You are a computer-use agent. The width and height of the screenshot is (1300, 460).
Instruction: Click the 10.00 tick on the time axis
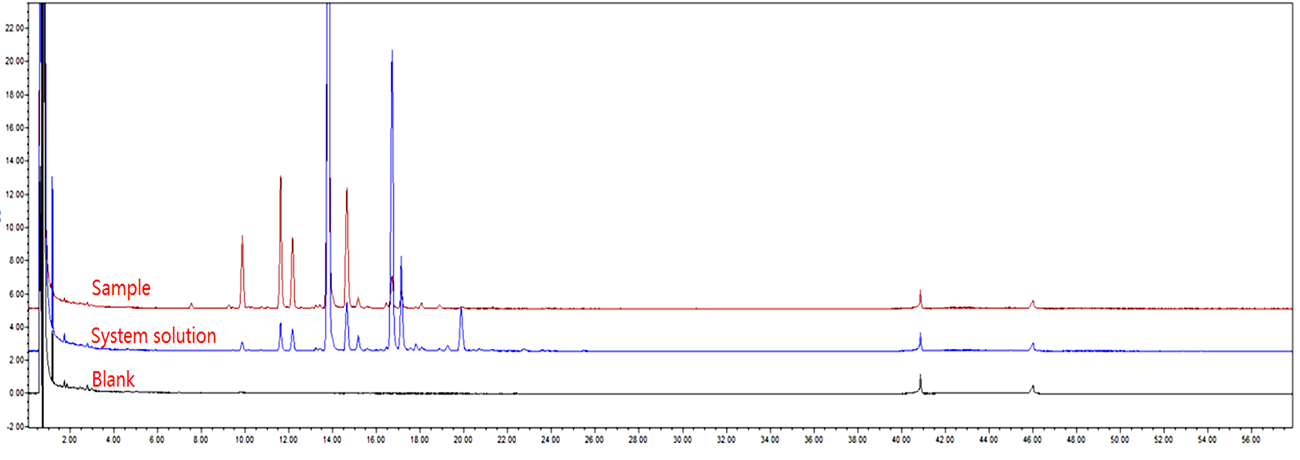coord(244,438)
